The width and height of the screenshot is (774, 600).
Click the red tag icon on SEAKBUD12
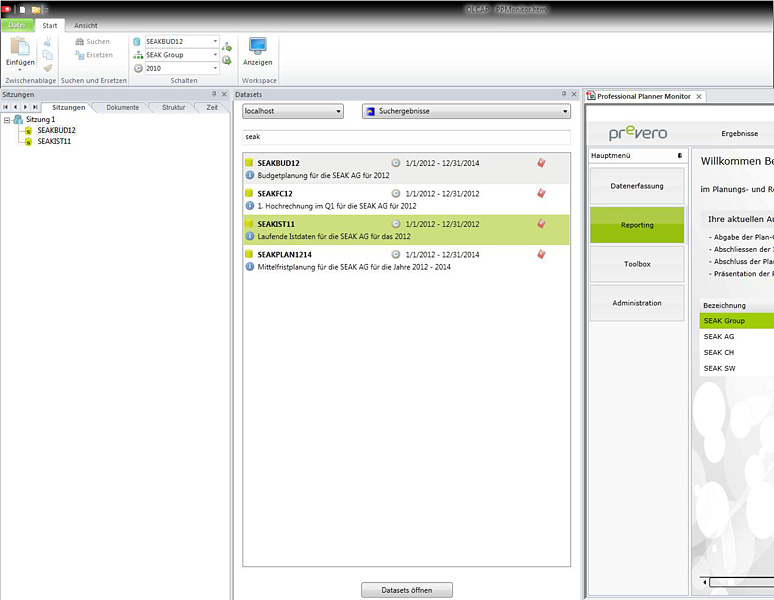click(x=541, y=162)
